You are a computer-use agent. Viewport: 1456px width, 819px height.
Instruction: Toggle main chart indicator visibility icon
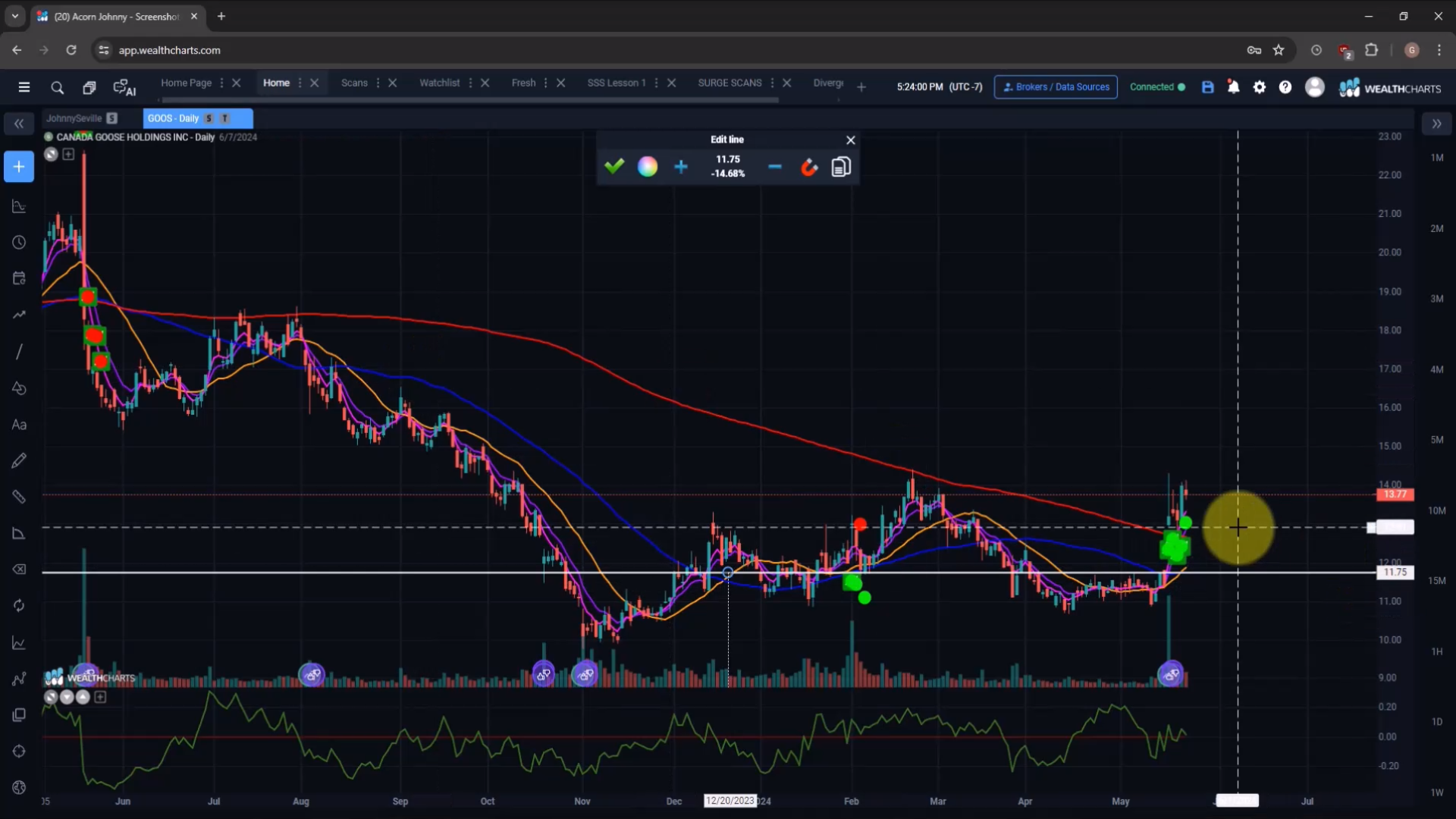51,155
